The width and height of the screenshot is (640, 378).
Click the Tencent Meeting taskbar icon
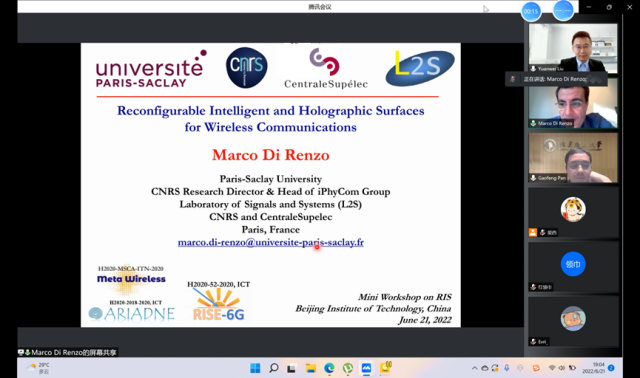pos(366,368)
